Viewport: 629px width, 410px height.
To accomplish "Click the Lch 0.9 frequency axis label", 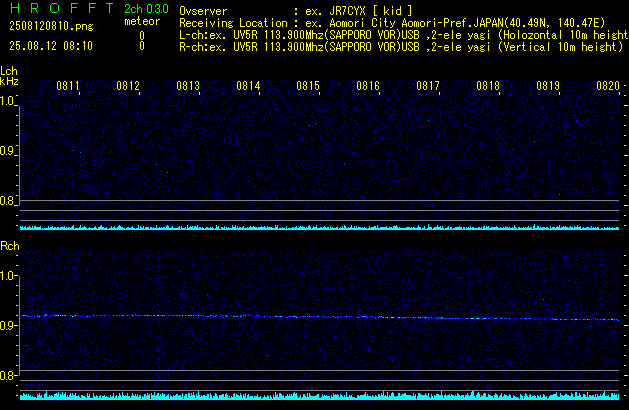I will pos(7,151).
